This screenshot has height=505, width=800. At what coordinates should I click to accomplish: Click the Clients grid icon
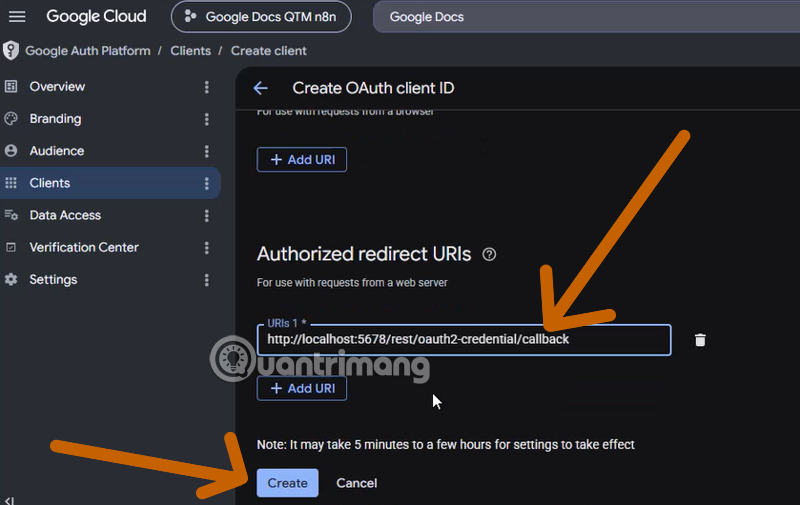coord(11,183)
